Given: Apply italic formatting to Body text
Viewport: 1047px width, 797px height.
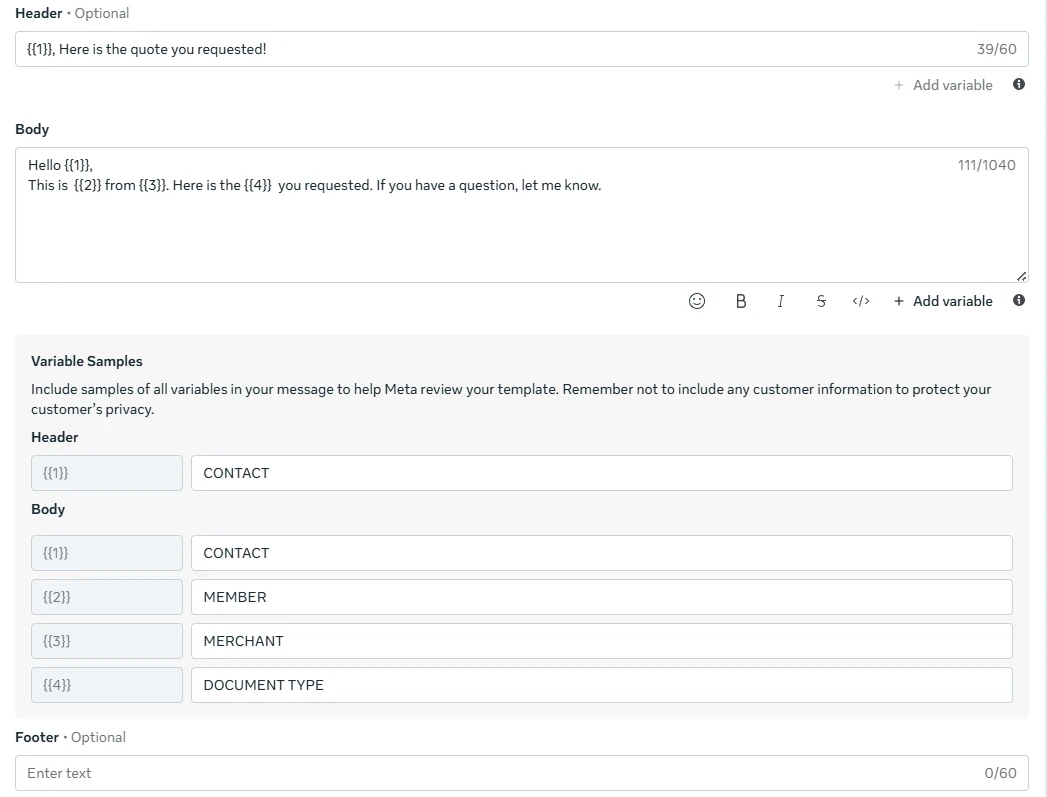Looking at the screenshot, I should pyautogui.click(x=781, y=301).
